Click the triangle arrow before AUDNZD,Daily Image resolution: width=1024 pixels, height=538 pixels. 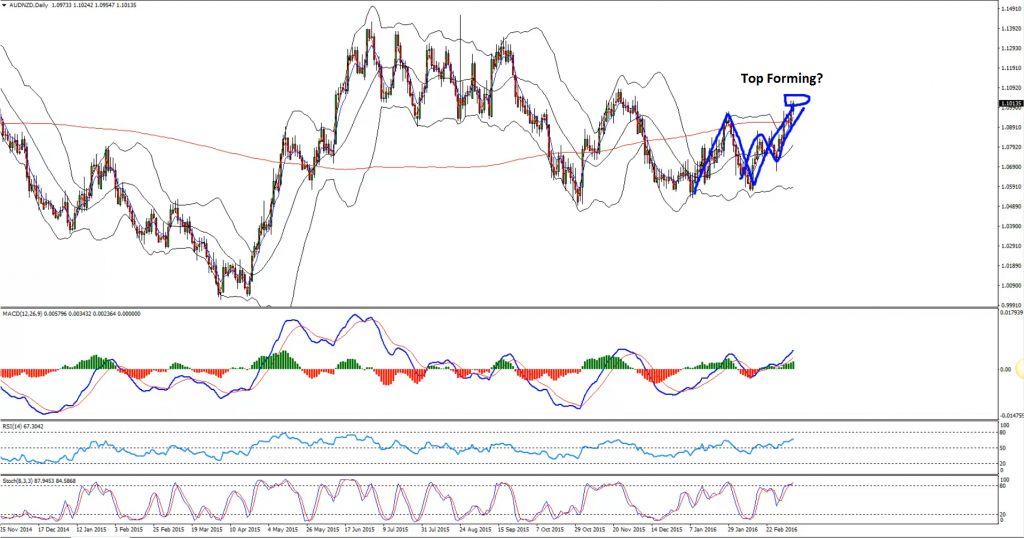pos(4,5)
